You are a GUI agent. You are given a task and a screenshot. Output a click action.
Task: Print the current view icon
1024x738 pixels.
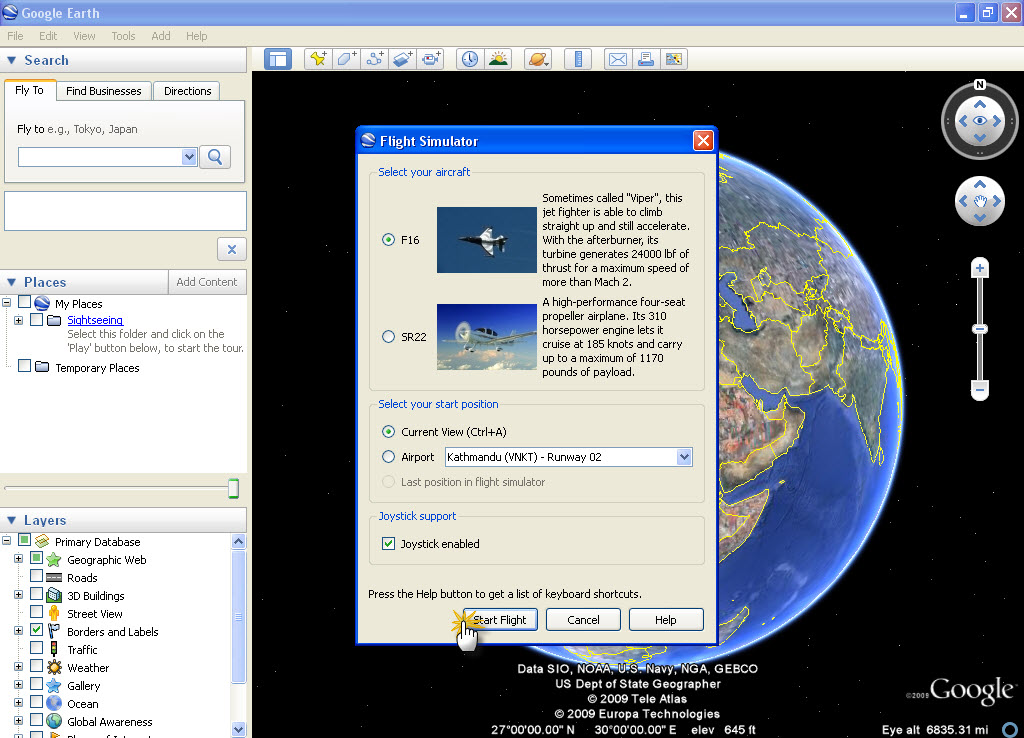[x=646, y=59]
